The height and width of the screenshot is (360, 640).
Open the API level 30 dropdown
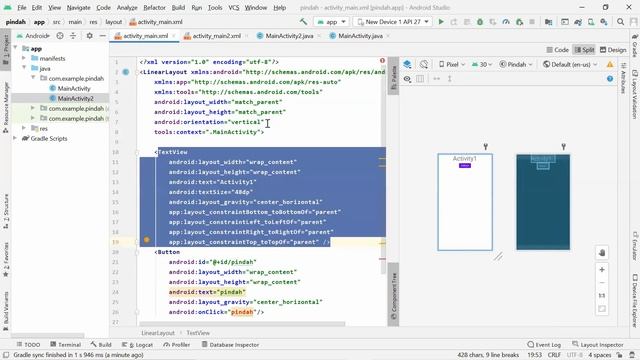click(482, 64)
